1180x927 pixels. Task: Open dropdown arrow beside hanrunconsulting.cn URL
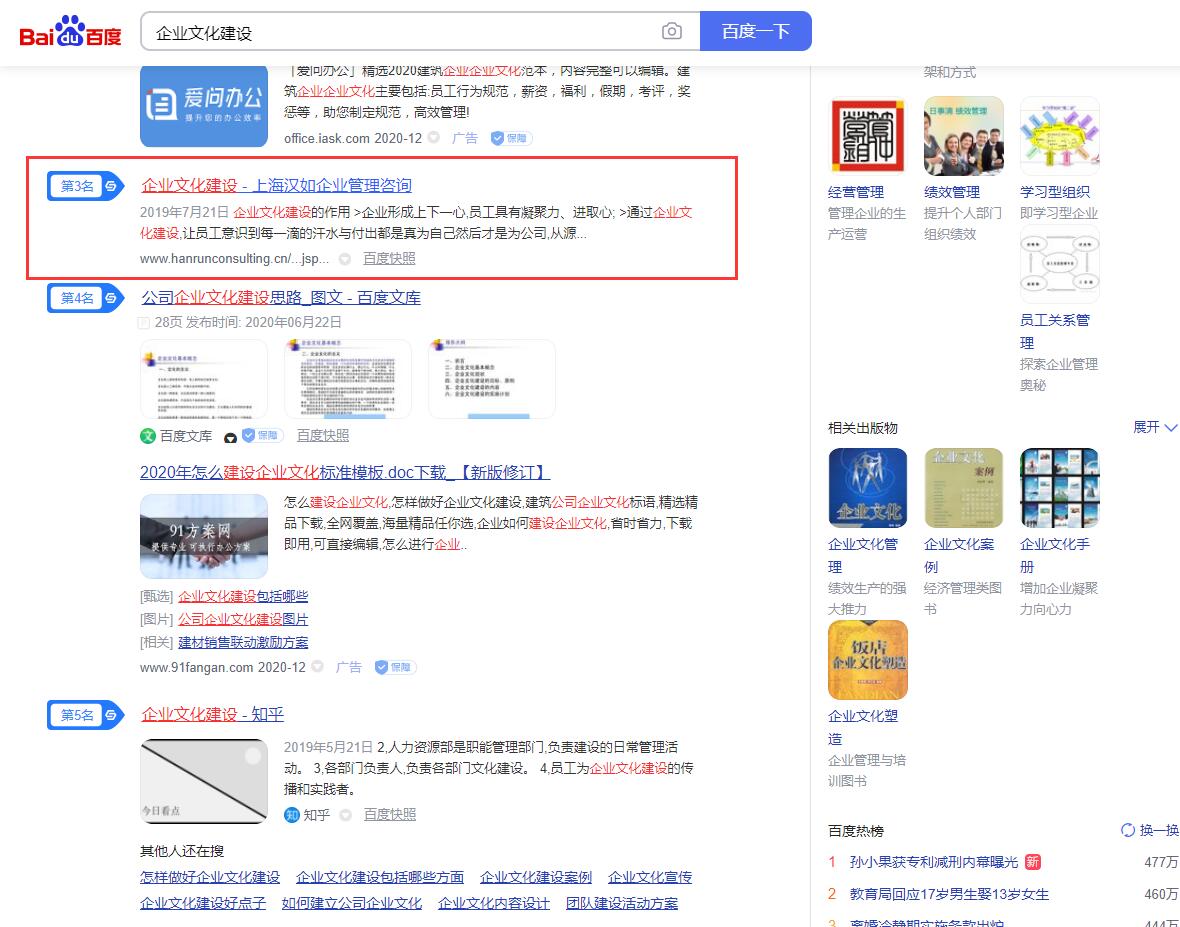pos(345,259)
